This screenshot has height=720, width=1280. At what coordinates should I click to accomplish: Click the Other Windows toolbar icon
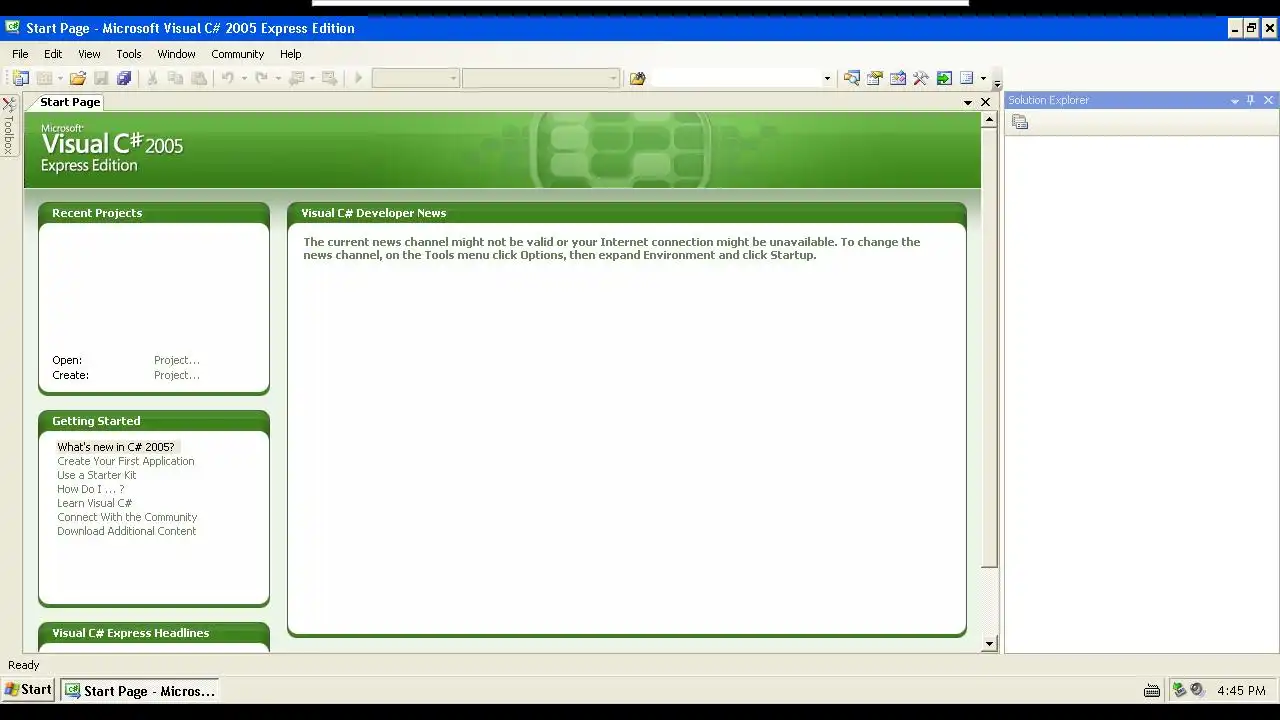coord(967,78)
